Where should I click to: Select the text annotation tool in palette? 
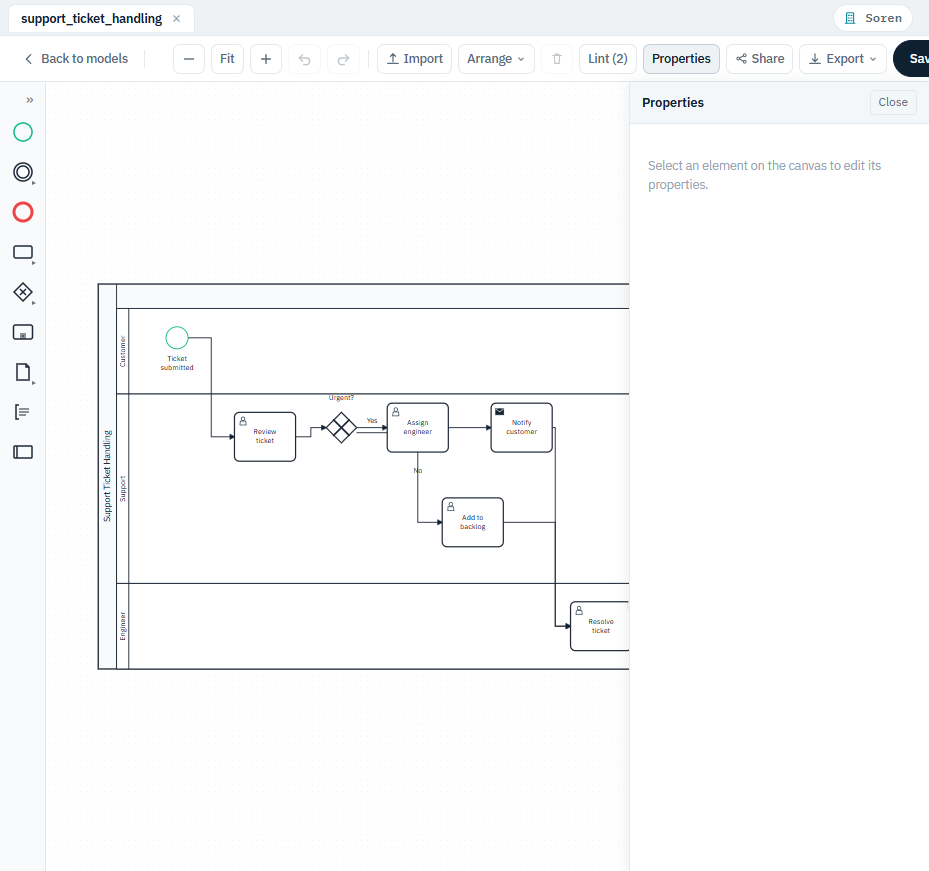[22, 412]
